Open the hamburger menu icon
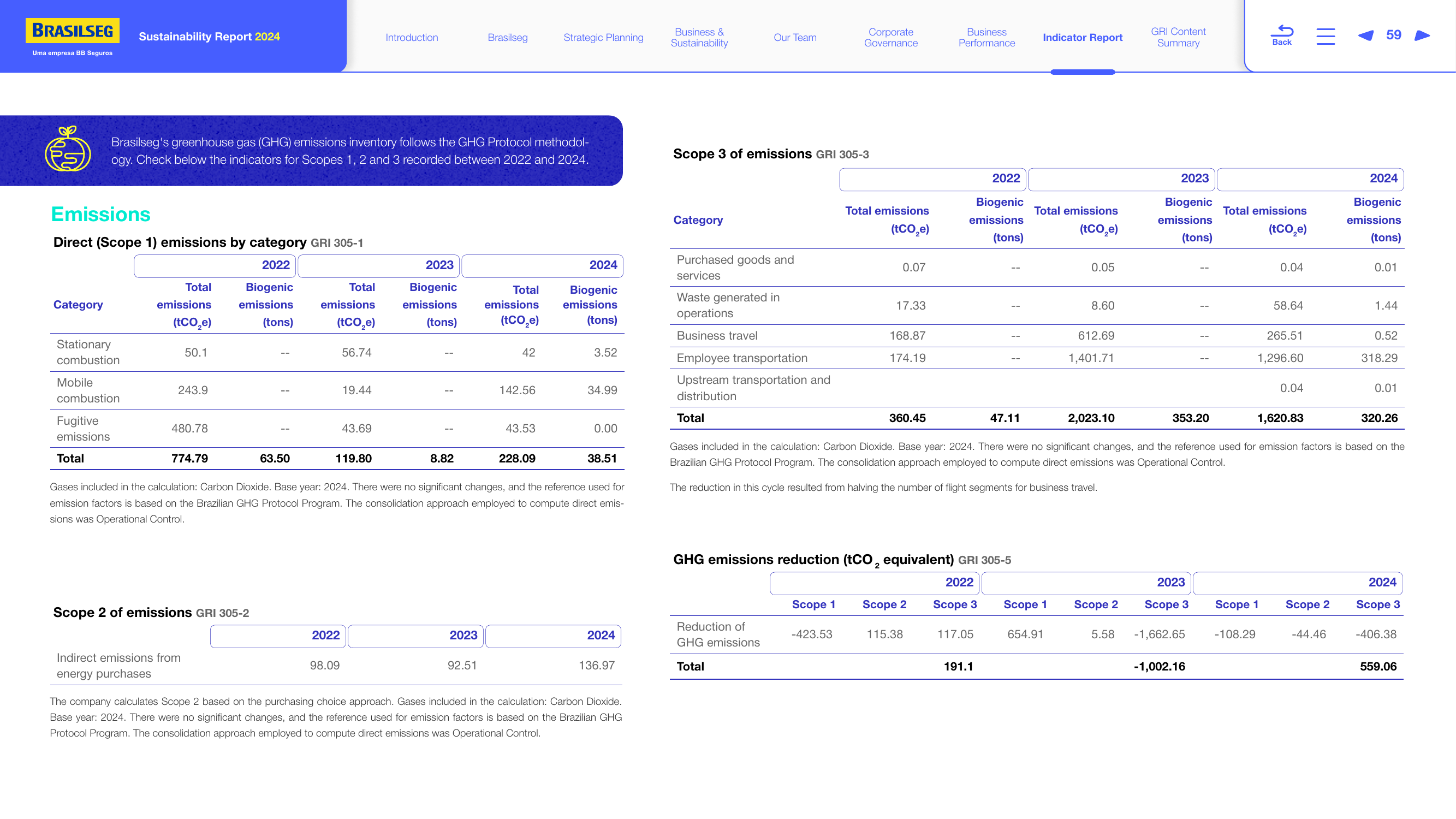The width and height of the screenshot is (1456, 819). (1326, 37)
